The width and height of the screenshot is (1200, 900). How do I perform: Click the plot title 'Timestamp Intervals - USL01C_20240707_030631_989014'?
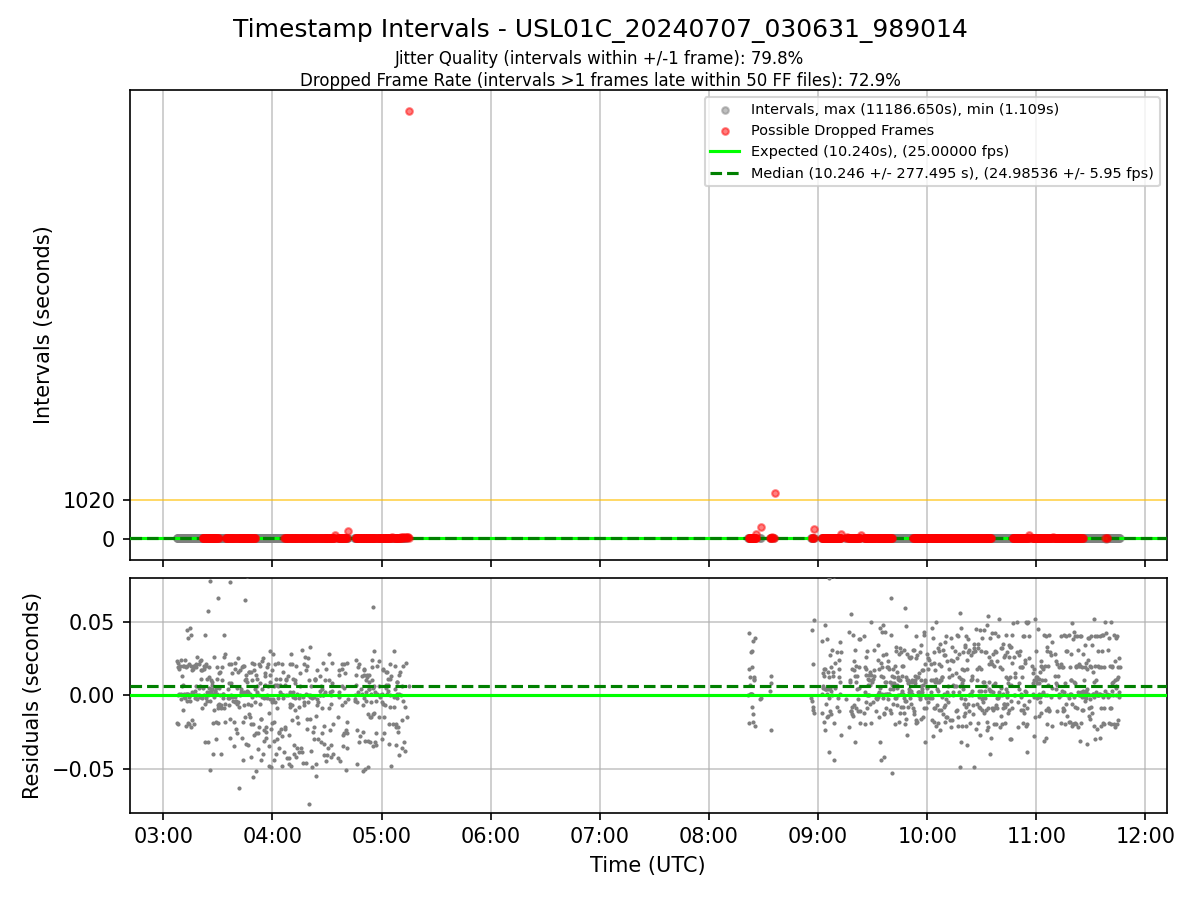[600, 29]
